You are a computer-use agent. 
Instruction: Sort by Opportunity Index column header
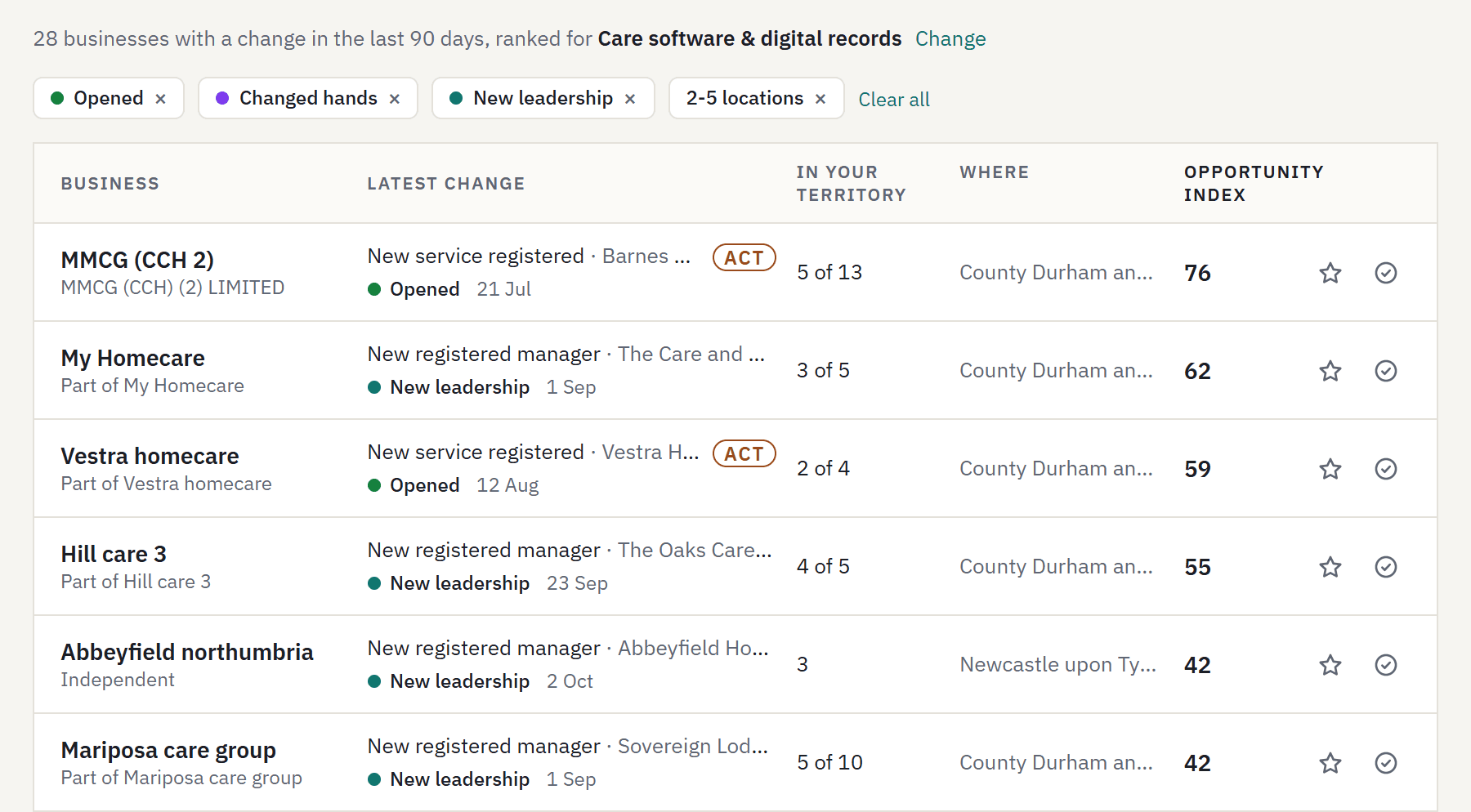pyautogui.click(x=1254, y=184)
